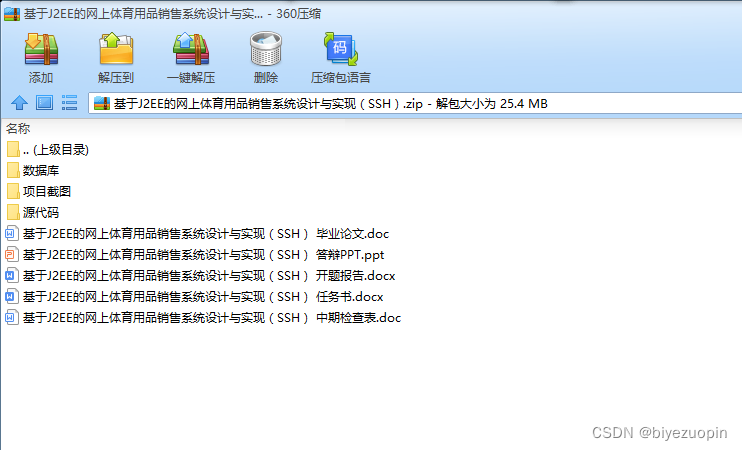The image size is (742, 450).
Task: Click the PowerPoint icon of 答辩PPT.ppt
Action: 12,255
